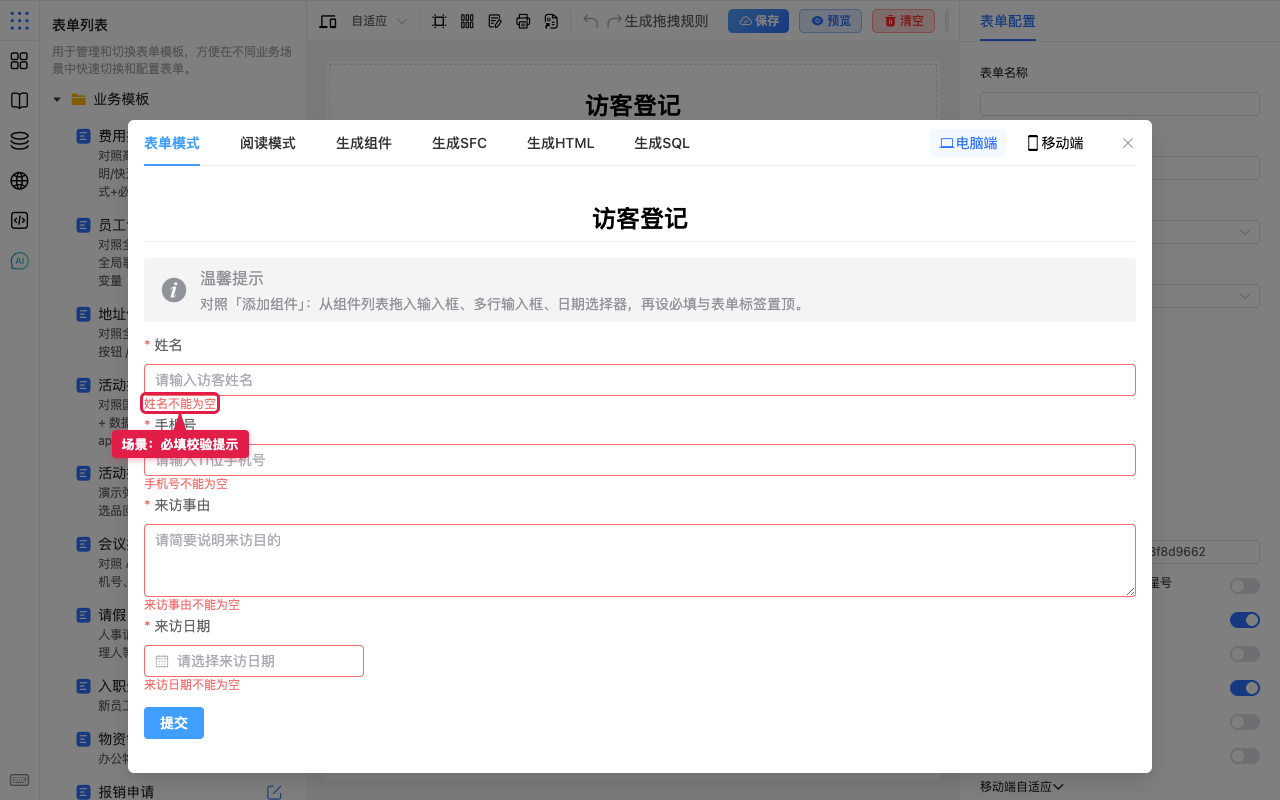Switch to 生成HTML tab
1280x800 pixels.
(561, 143)
